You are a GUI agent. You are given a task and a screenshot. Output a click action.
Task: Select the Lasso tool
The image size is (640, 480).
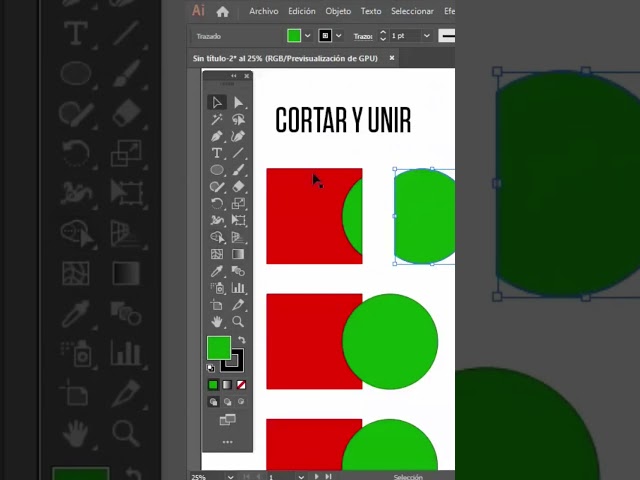click(238, 119)
